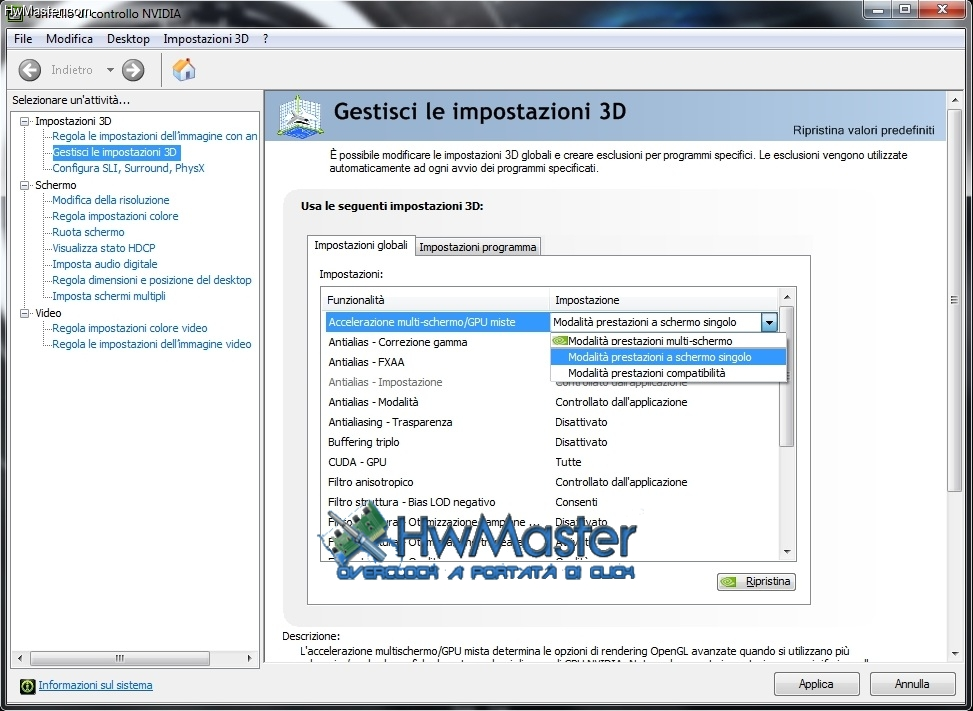Click main panel scroll down arrow
Viewport: 973px width, 711px height.
954,653
